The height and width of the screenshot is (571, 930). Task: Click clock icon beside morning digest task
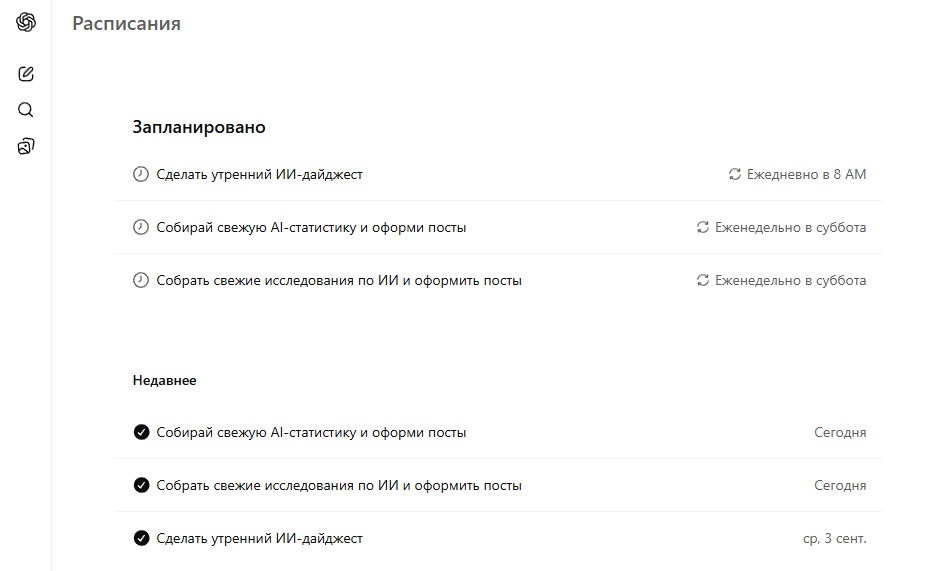click(x=141, y=174)
